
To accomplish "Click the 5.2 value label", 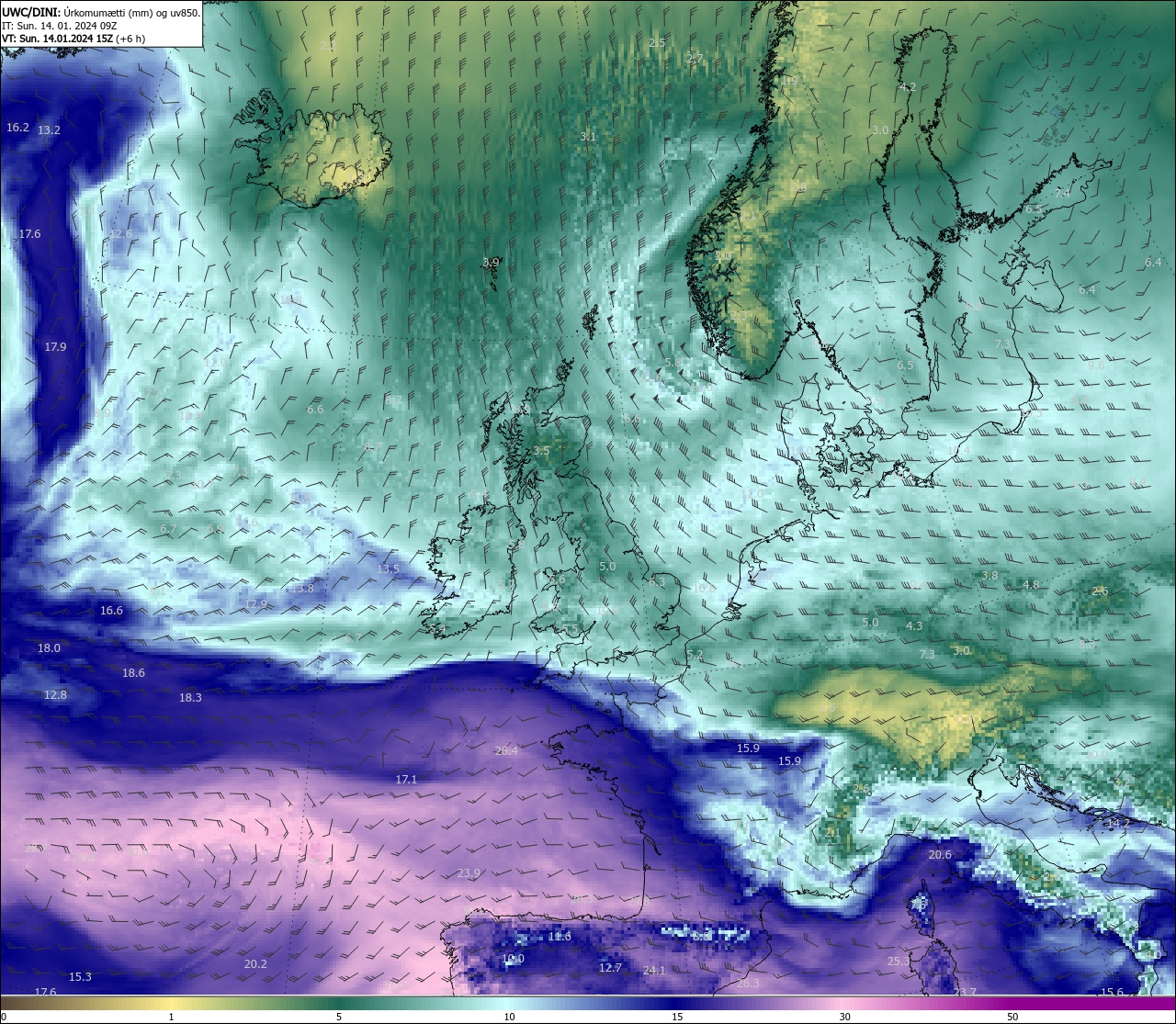I will tap(694, 655).
